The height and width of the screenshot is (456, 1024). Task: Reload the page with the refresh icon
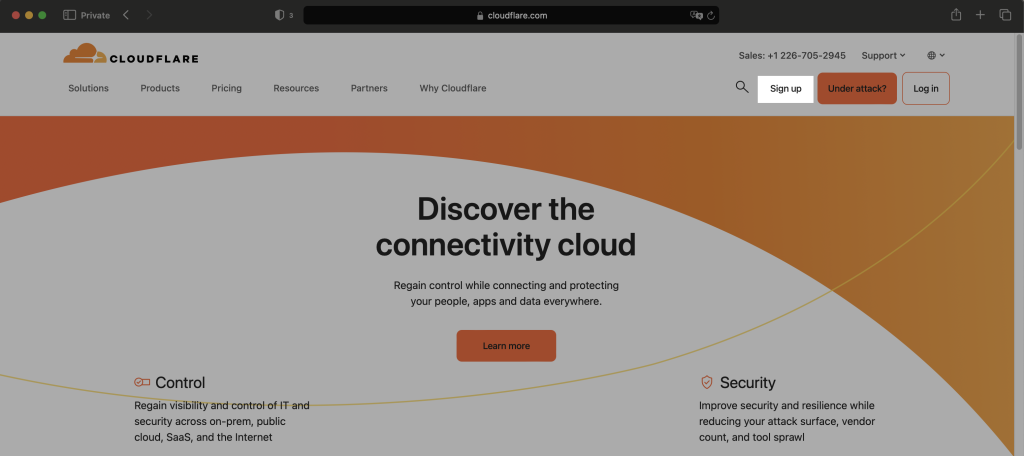pos(711,16)
